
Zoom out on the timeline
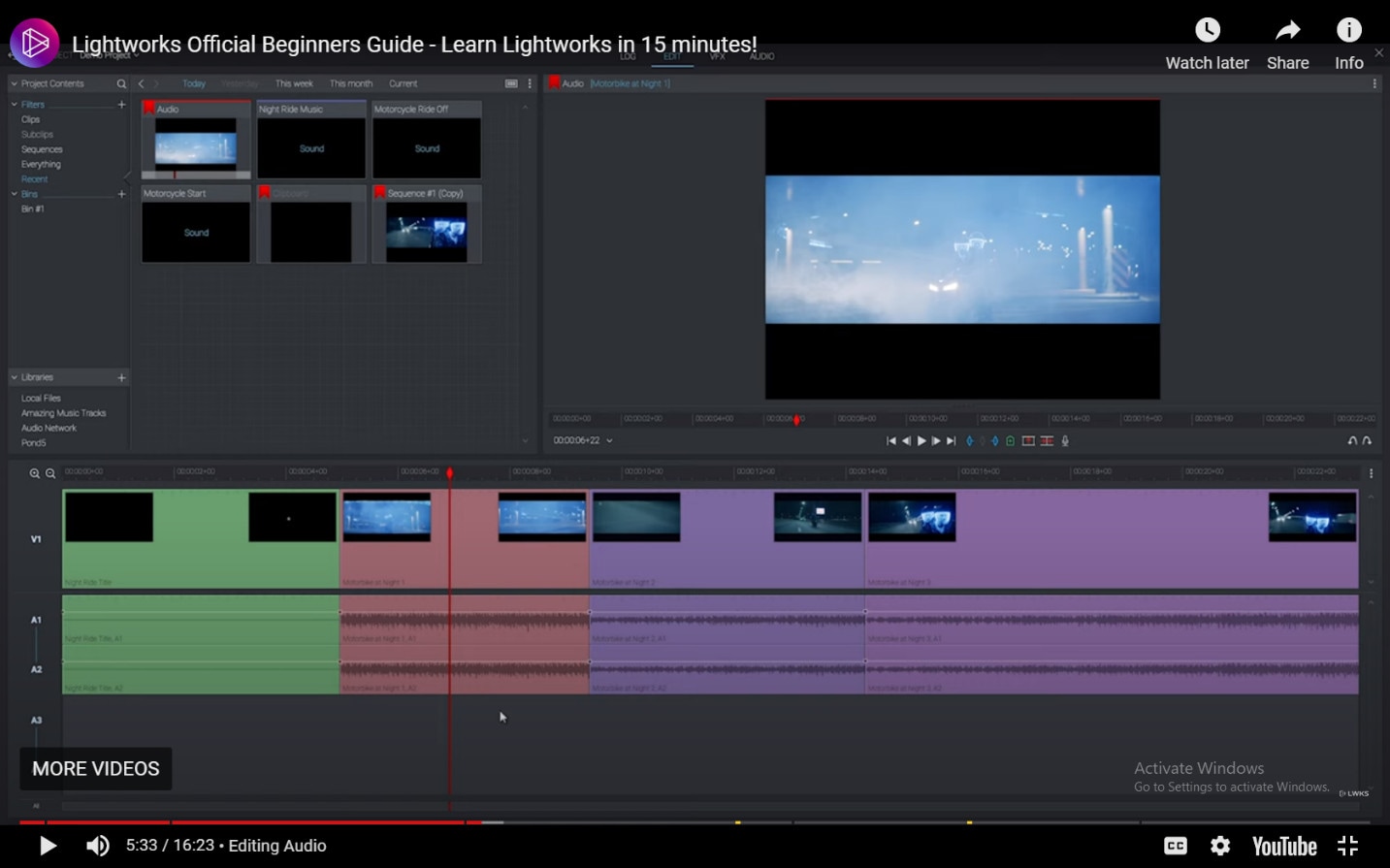(x=50, y=473)
